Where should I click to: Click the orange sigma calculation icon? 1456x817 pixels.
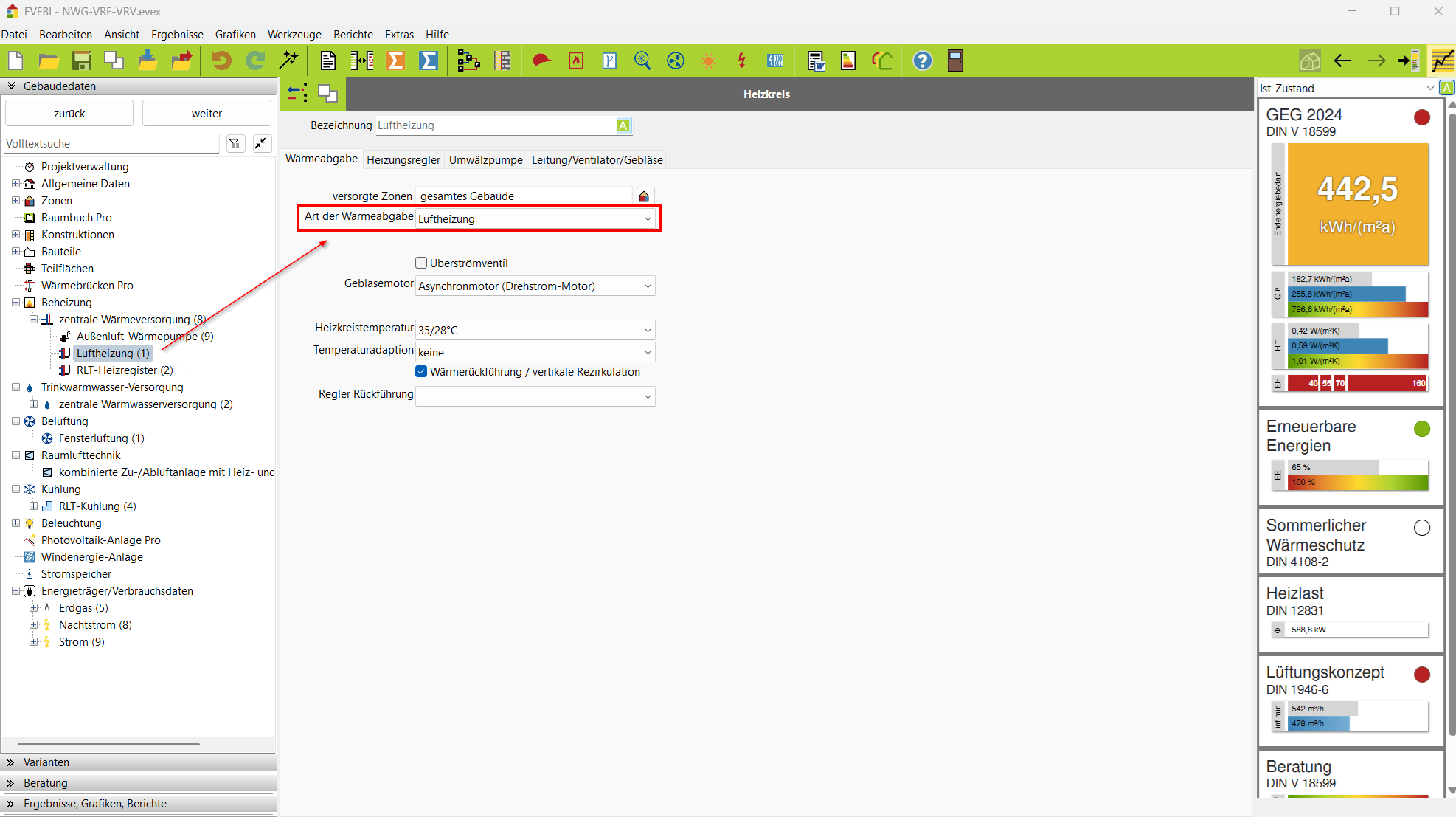(x=396, y=61)
